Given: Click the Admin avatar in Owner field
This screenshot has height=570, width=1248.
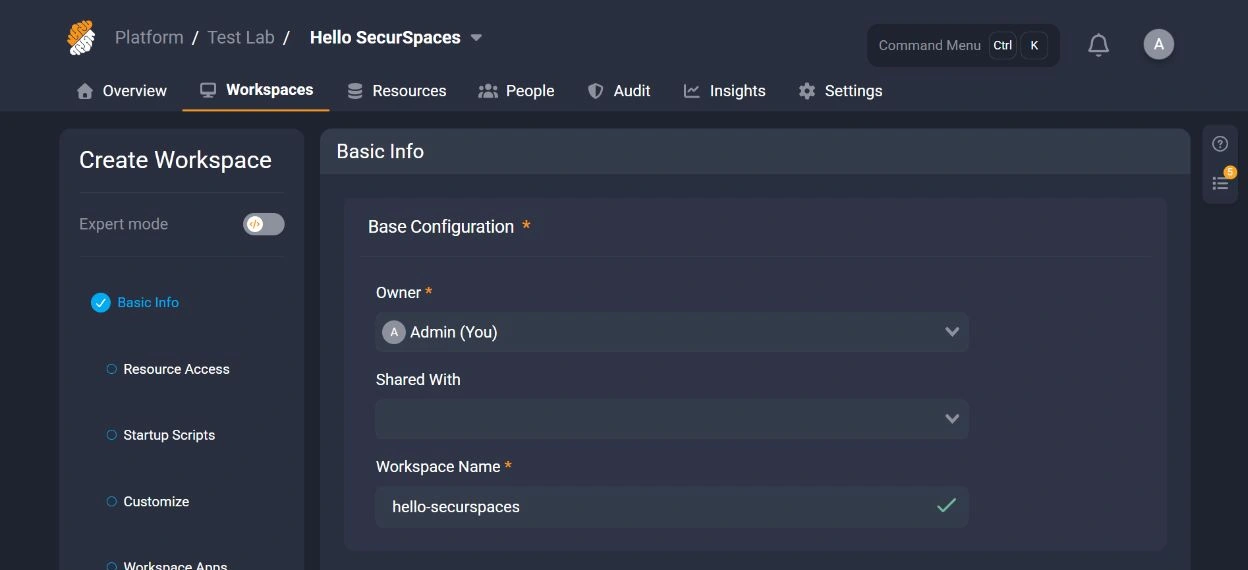Looking at the screenshot, I should pos(394,332).
